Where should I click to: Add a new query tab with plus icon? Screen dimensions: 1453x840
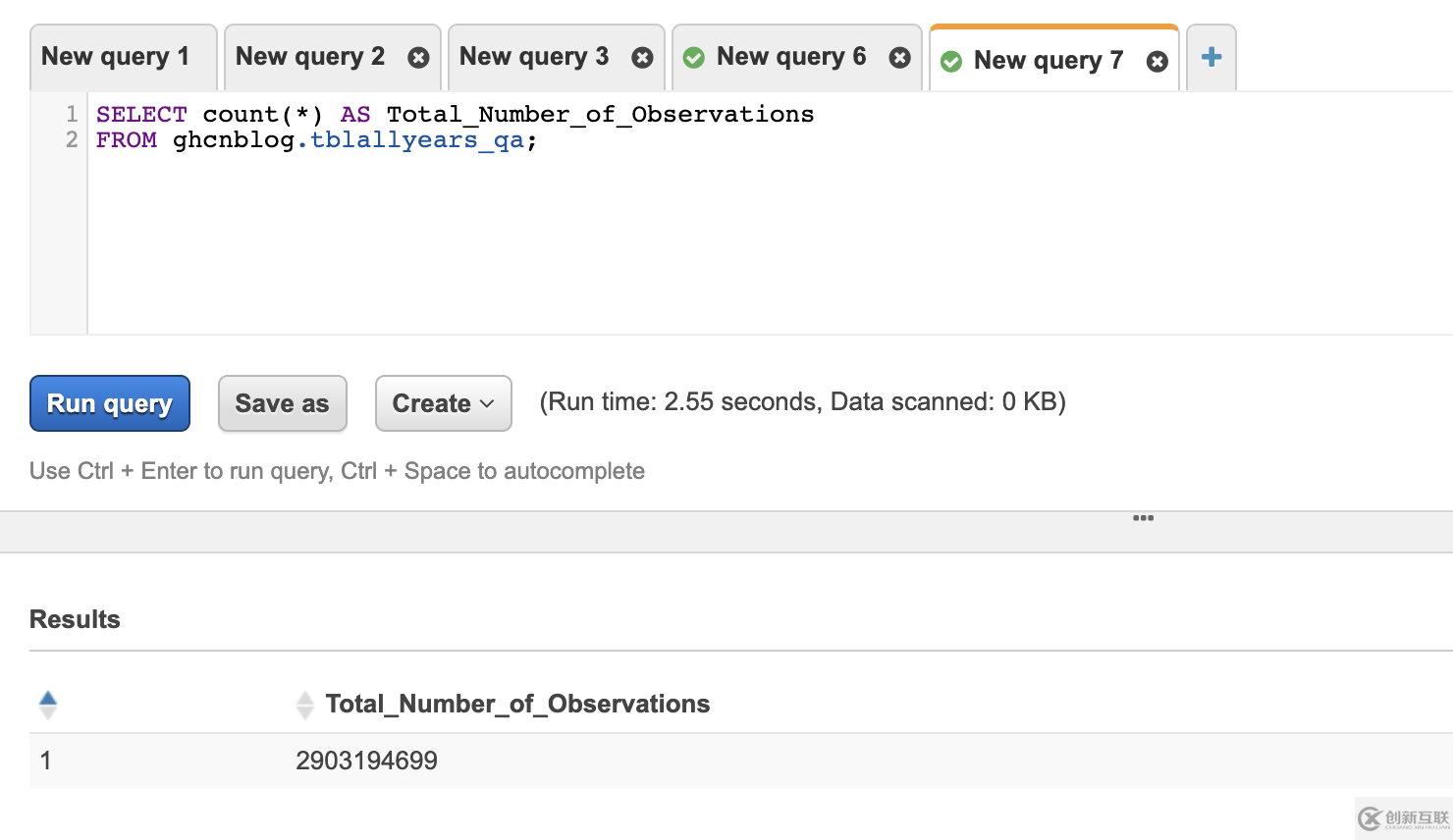1211,57
